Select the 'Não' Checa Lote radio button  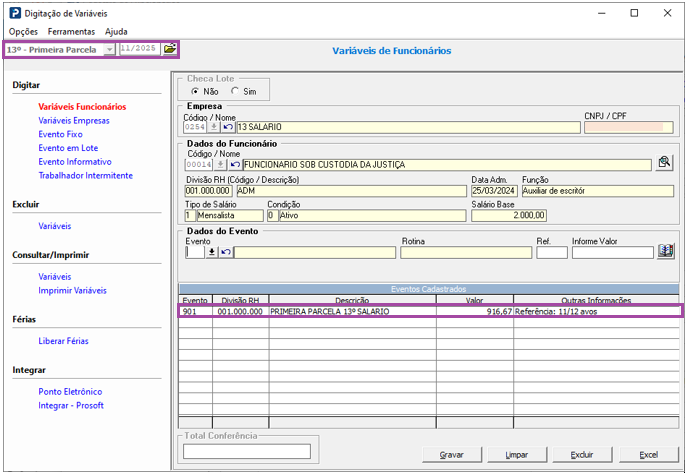point(195,92)
